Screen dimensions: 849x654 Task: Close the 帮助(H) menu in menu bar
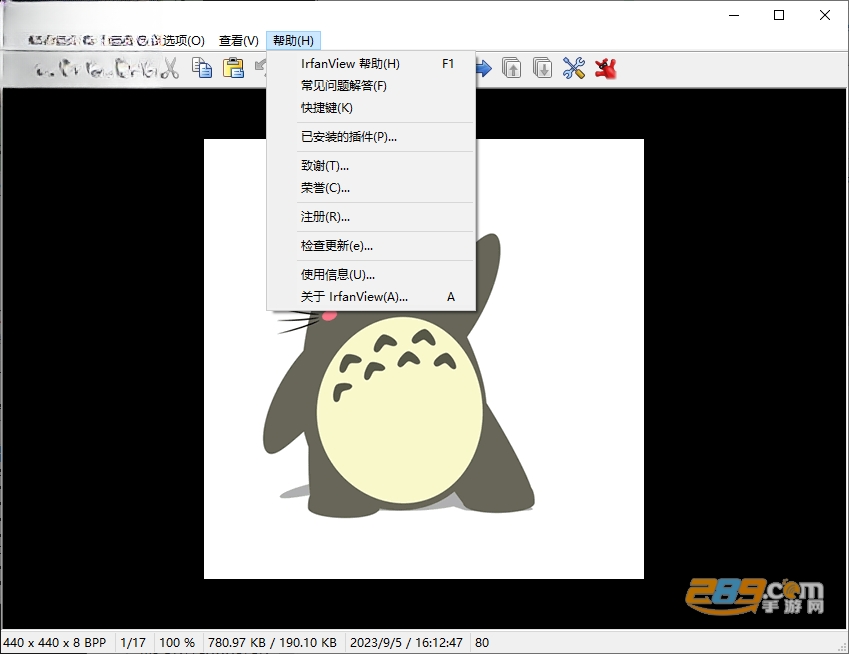(293, 41)
